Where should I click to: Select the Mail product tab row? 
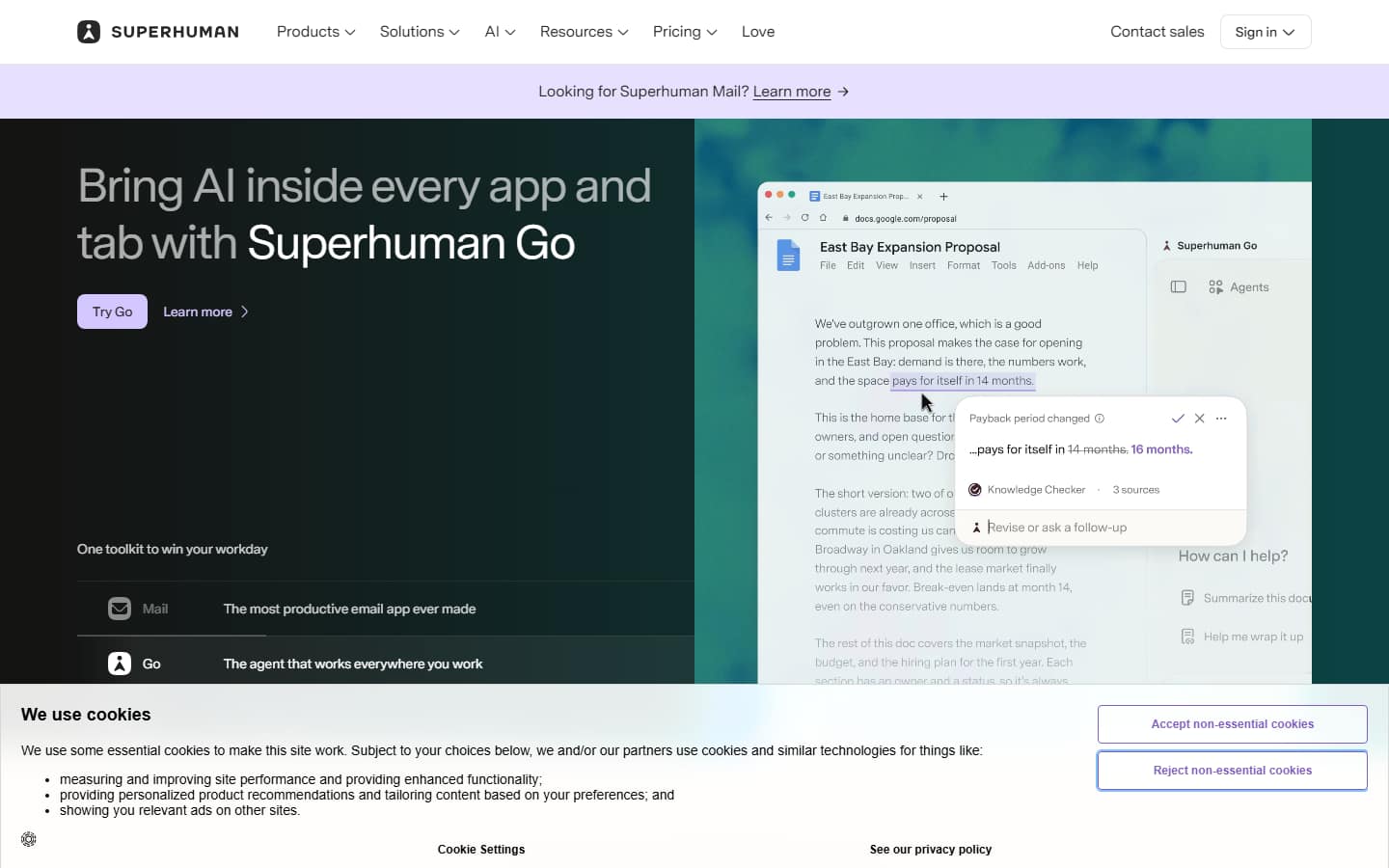386,609
